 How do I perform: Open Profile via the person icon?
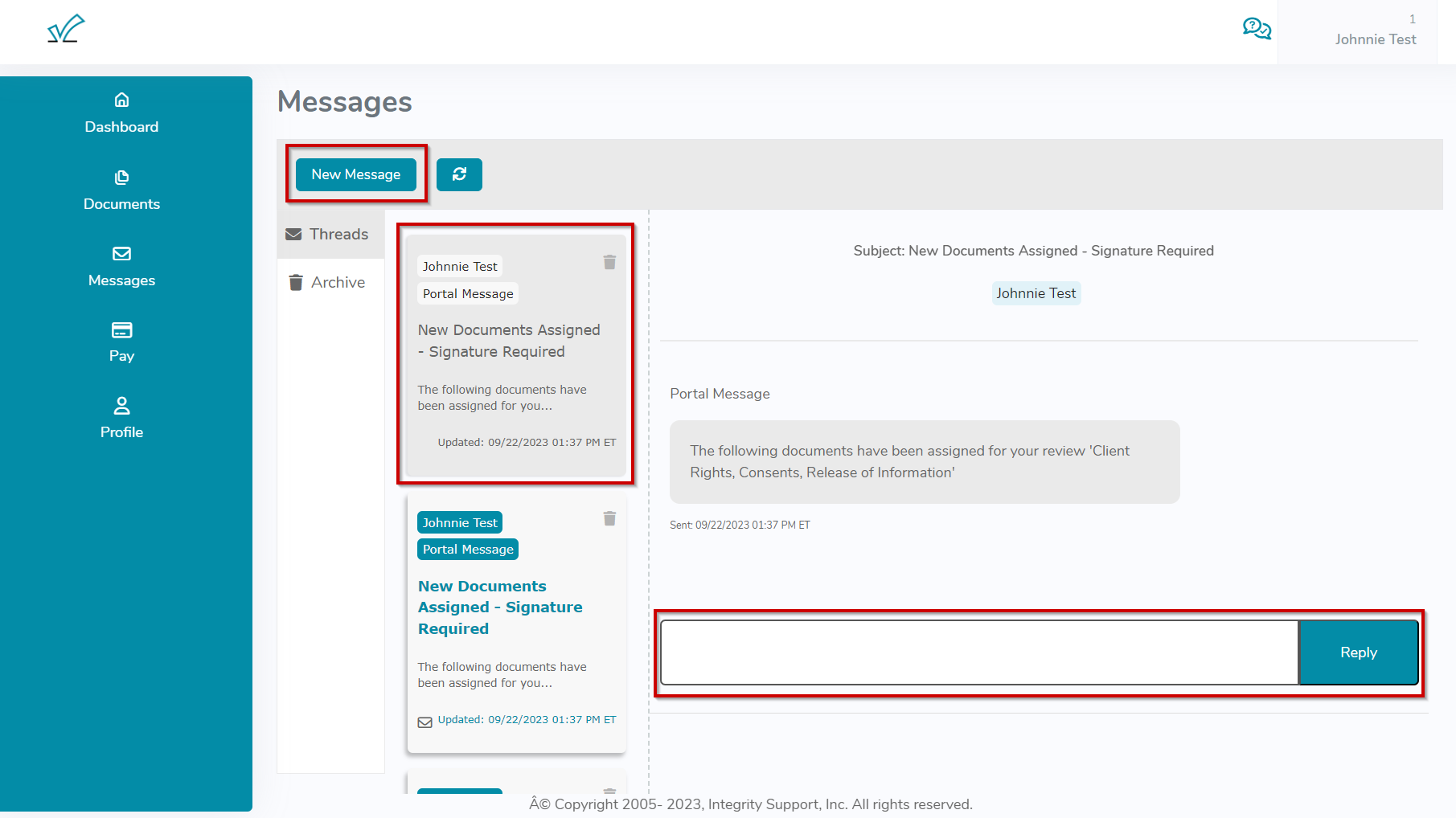coord(121,406)
